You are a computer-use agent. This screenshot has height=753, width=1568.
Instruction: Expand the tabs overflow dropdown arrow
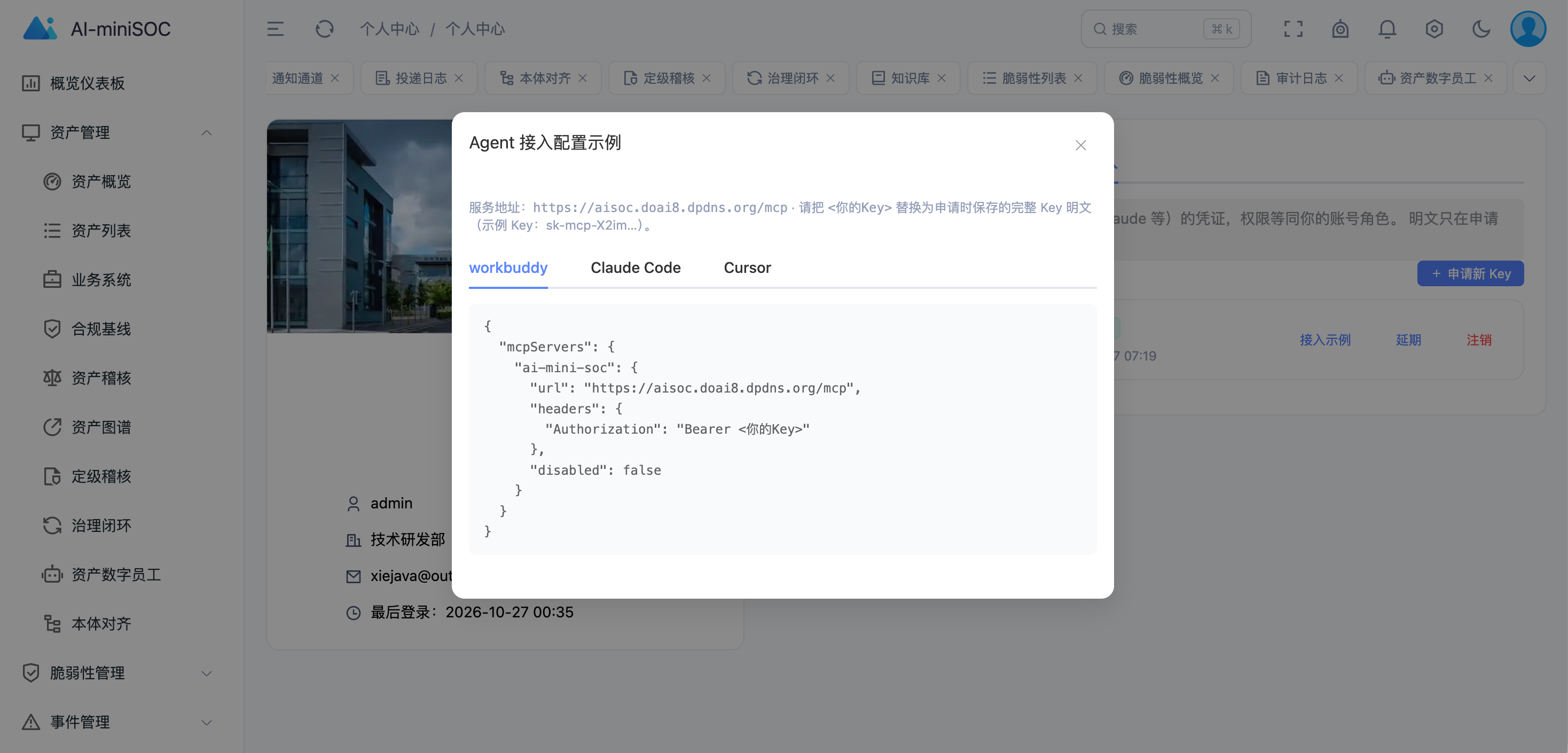pyautogui.click(x=1528, y=78)
